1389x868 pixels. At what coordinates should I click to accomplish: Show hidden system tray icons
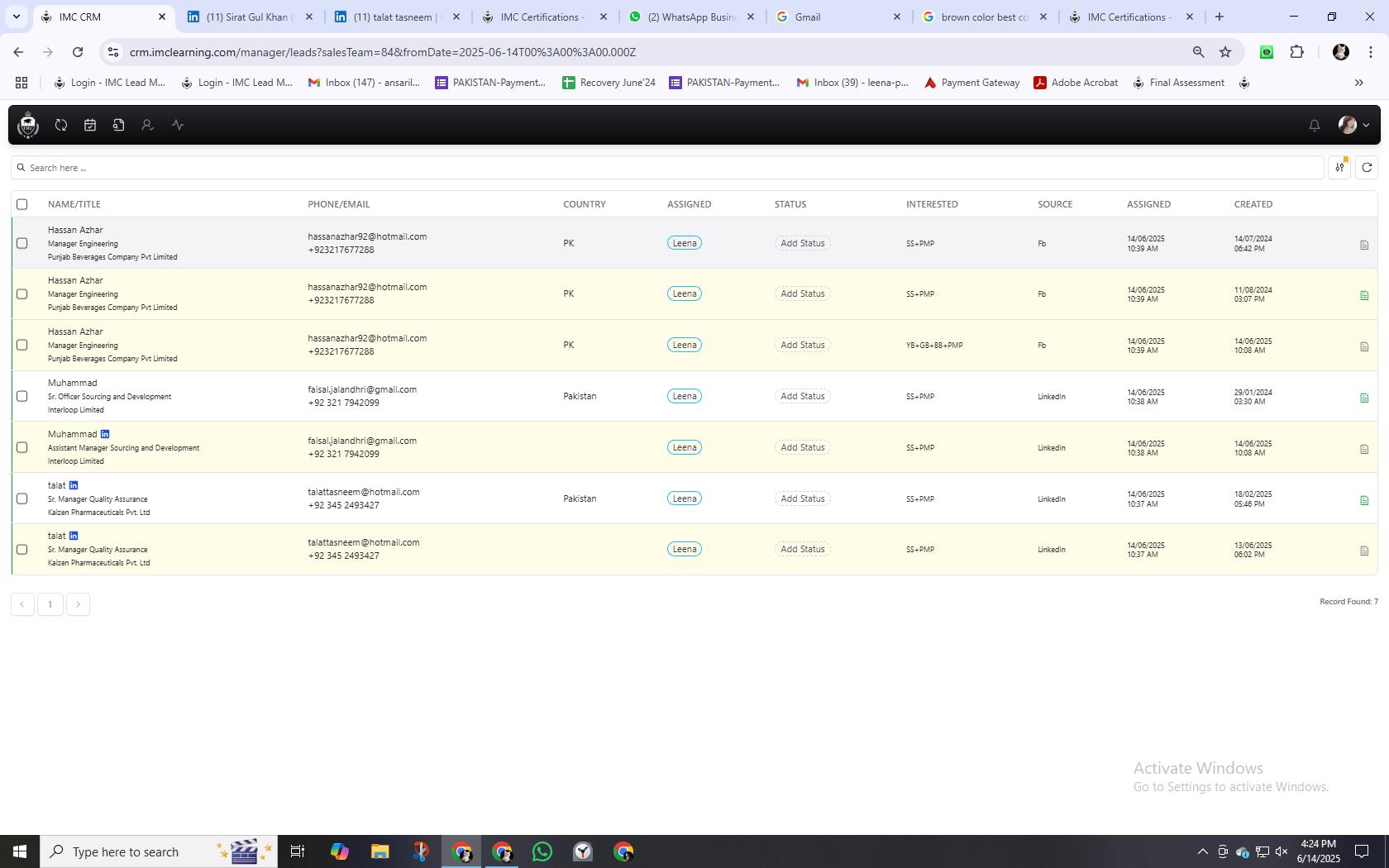pyautogui.click(x=1203, y=851)
